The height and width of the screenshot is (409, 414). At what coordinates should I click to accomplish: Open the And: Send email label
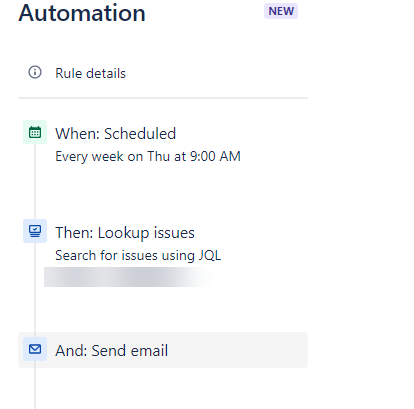tap(111, 351)
